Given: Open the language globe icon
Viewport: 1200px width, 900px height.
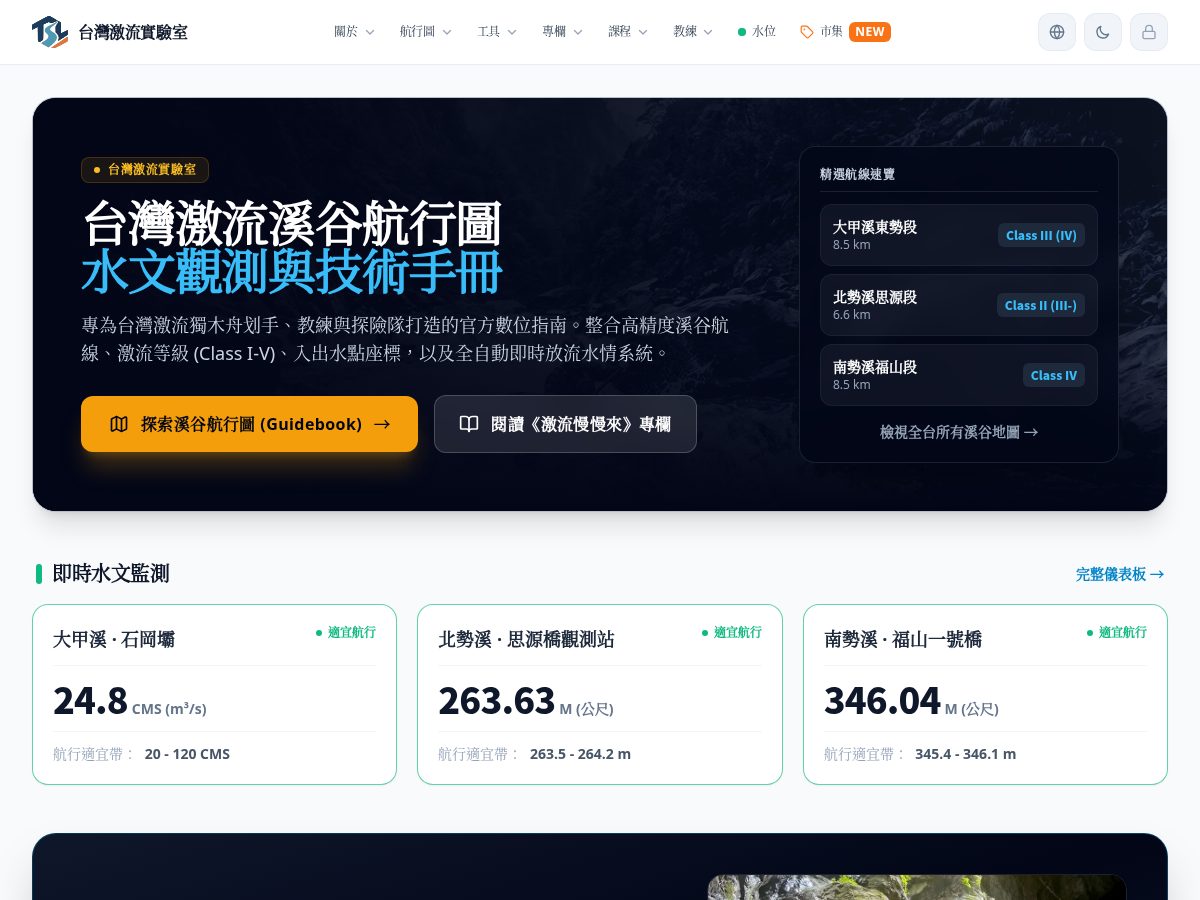Looking at the screenshot, I should pyautogui.click(x=1057, y=32).
